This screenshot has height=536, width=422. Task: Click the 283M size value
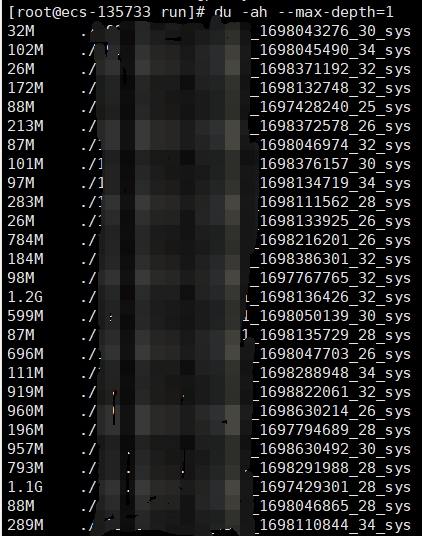[x=25, y=202]
